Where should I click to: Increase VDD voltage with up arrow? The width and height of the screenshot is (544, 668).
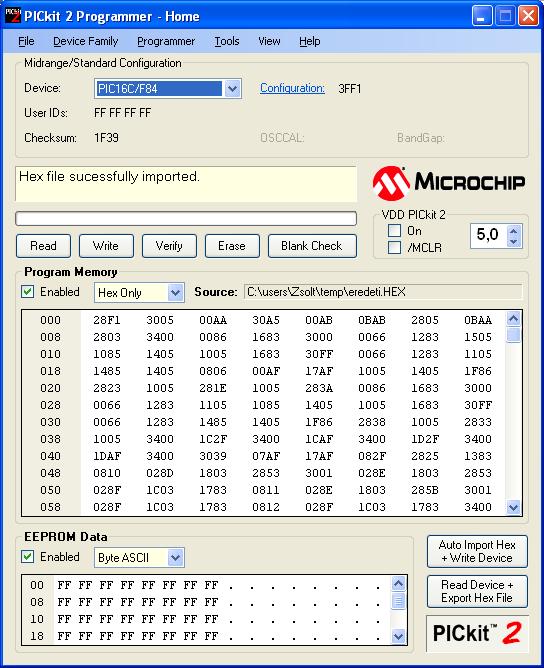click(513, 231)
